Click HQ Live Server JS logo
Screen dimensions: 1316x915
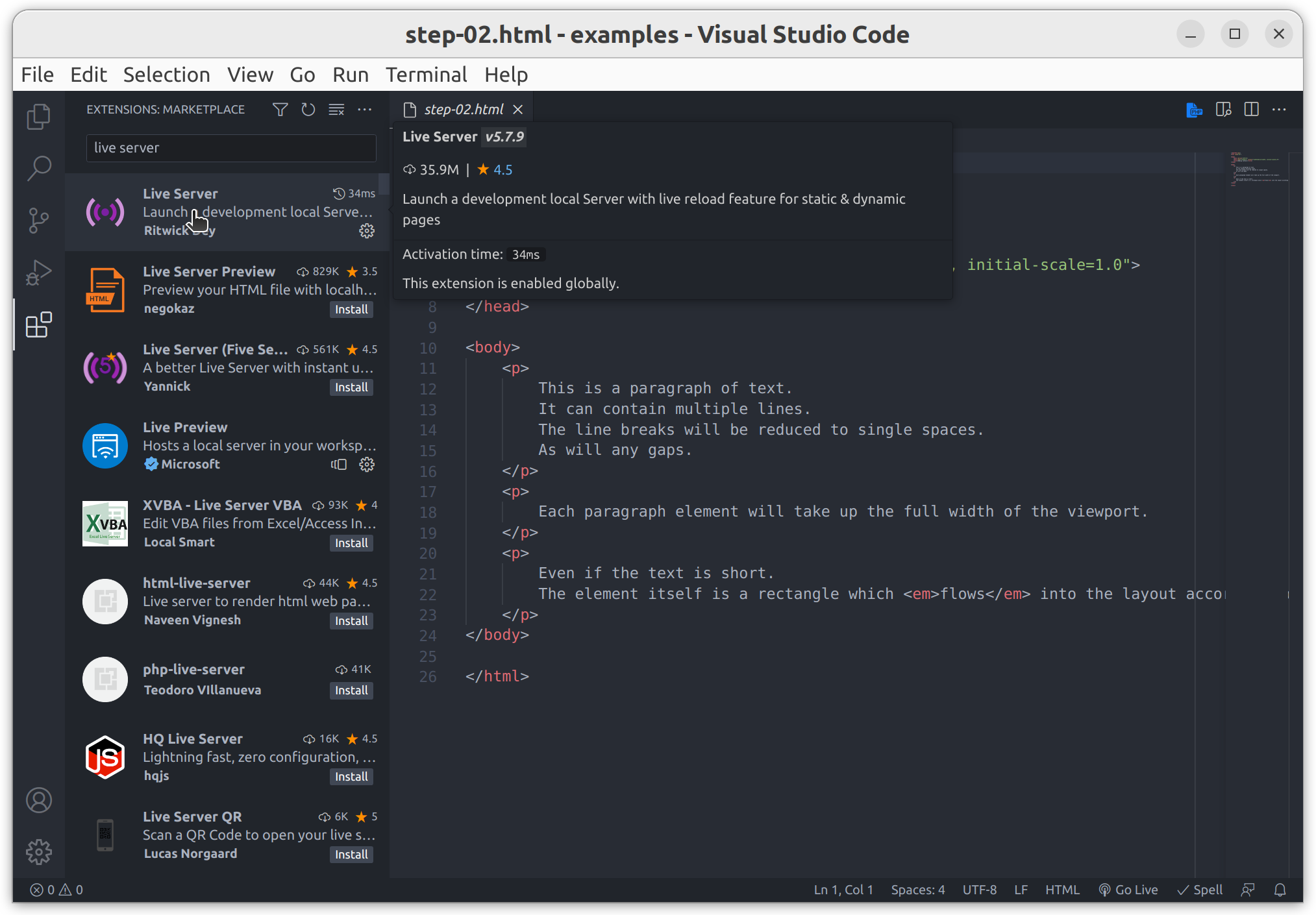(x=105, y=757)
